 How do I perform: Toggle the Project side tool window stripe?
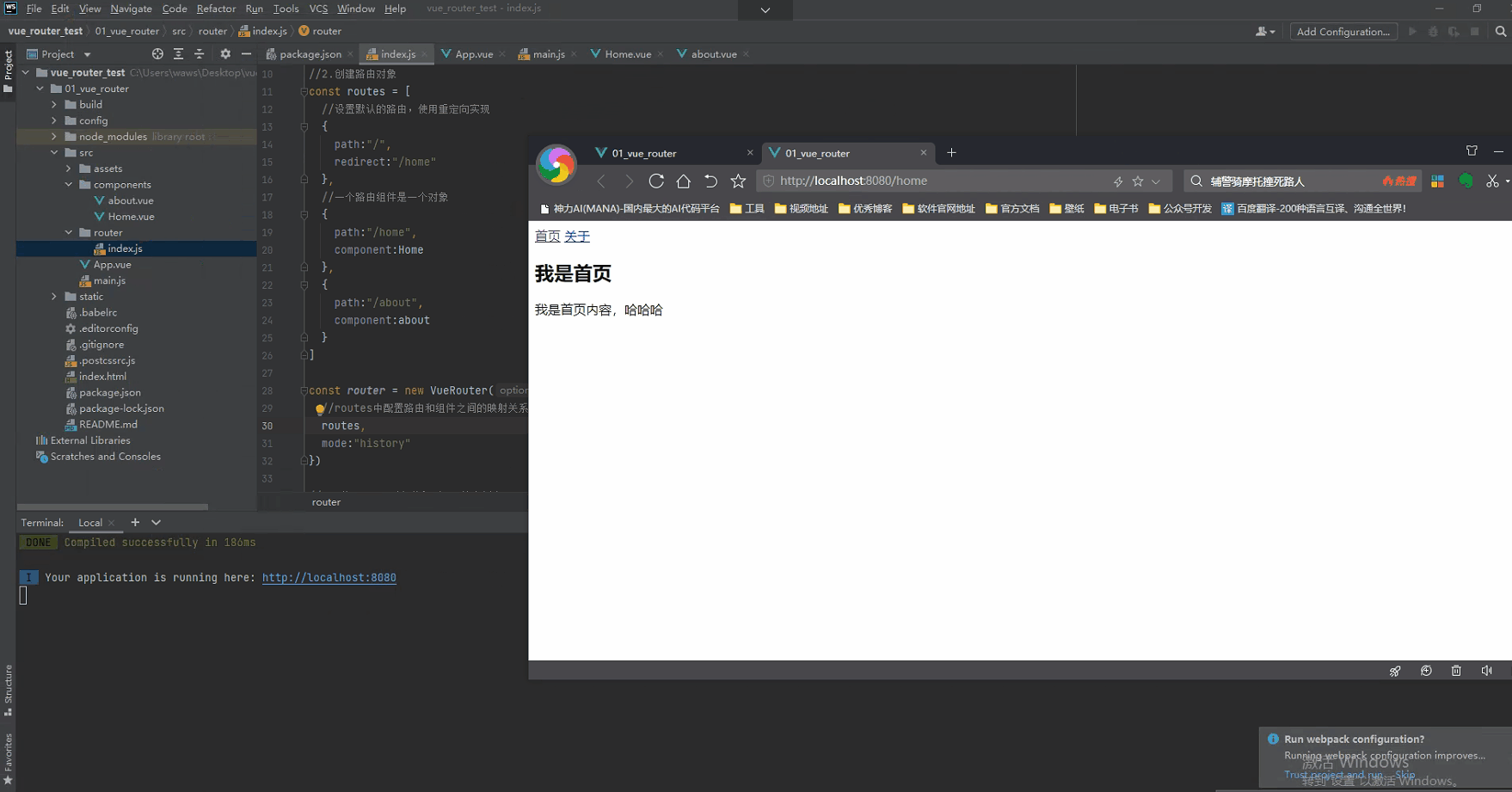(8, 71)
